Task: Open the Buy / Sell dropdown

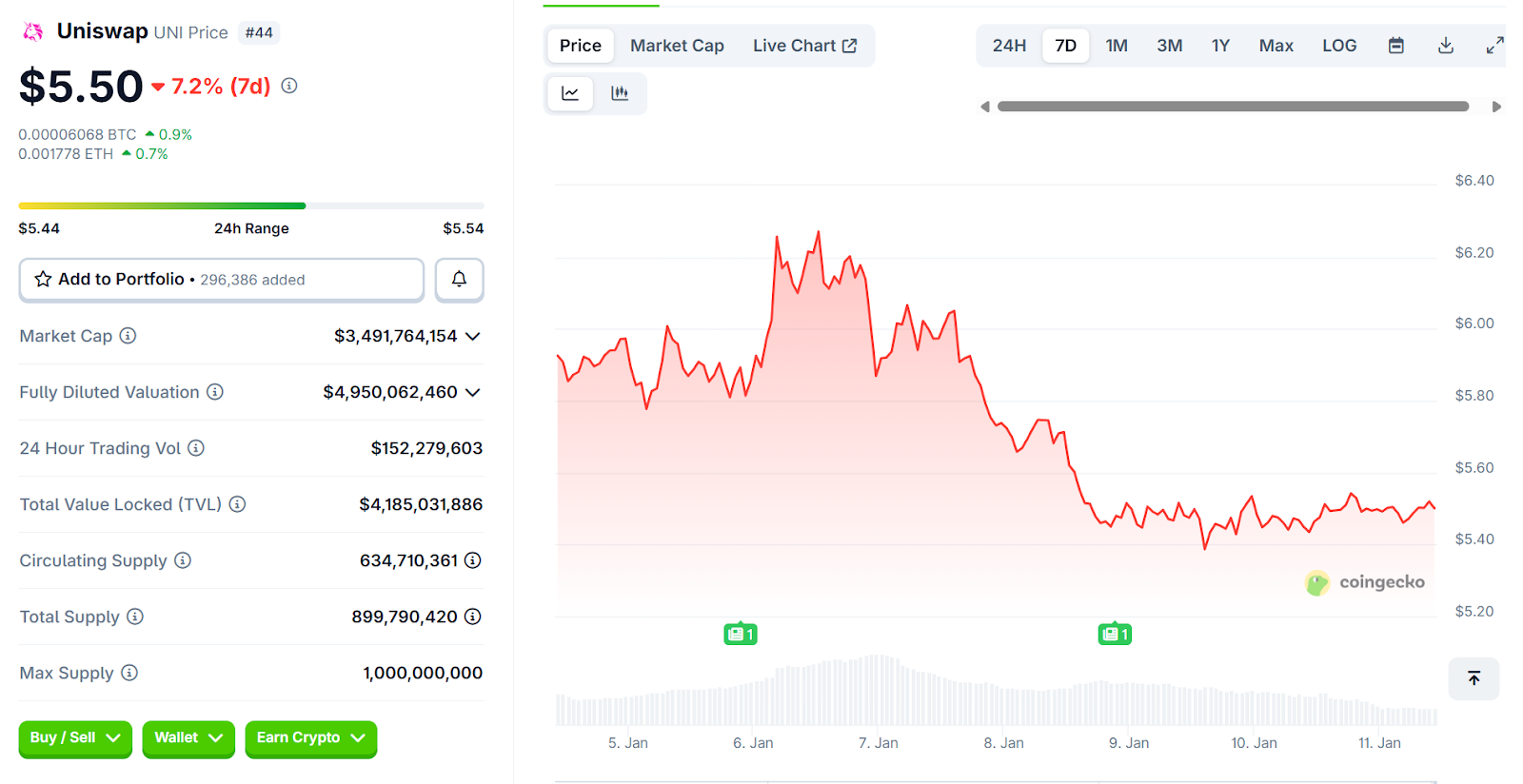Action: point(75,738)
